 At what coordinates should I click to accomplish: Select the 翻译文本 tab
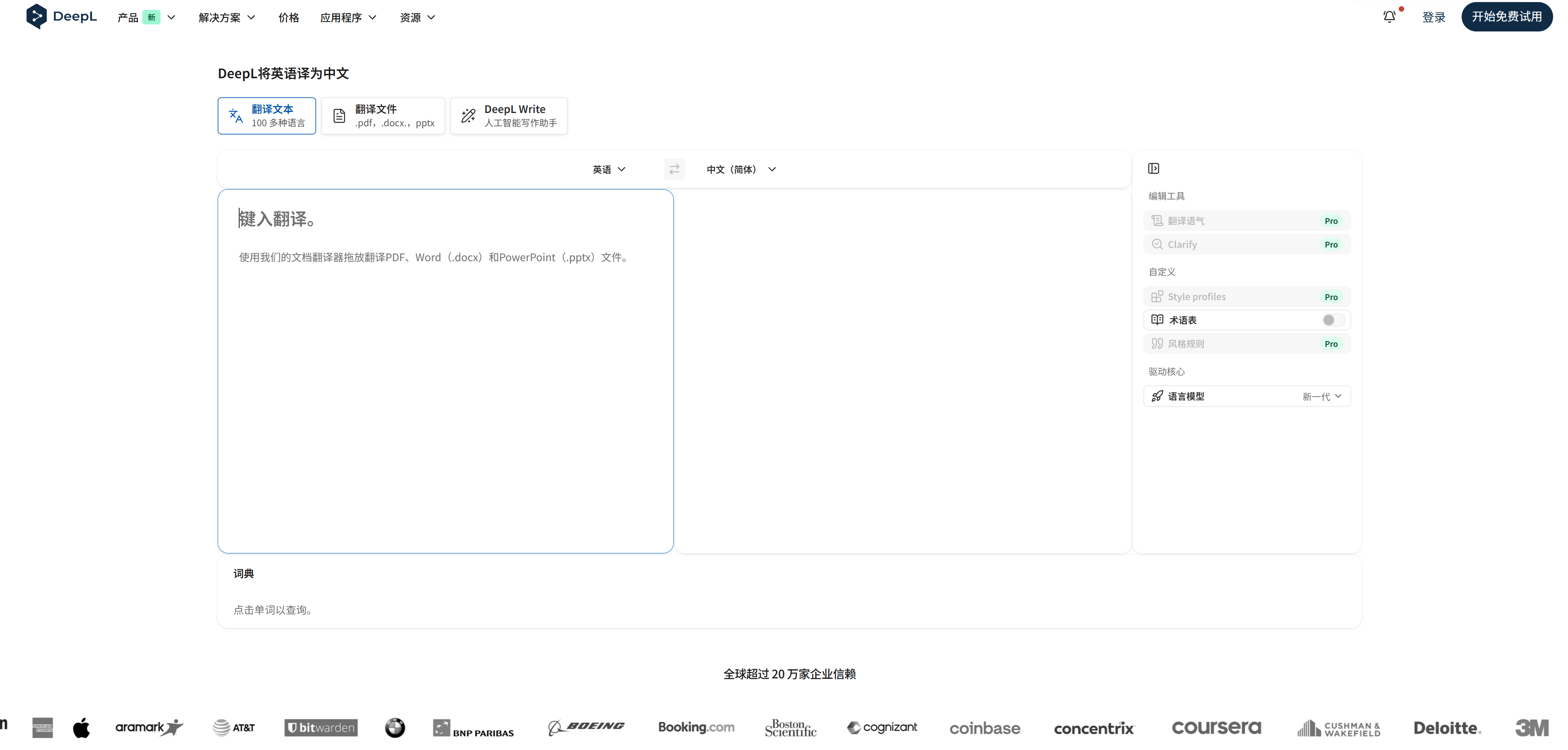pyautogui.click(x=267, y=115)
